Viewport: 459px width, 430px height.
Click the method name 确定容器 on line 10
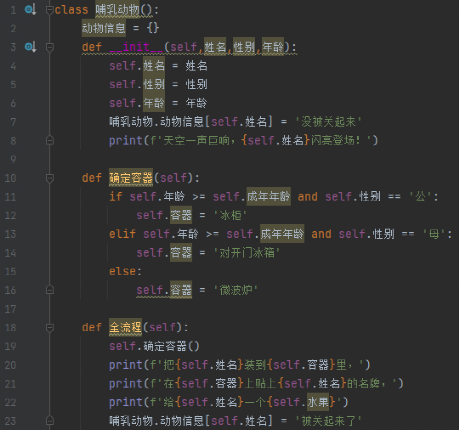pos(131,178)
